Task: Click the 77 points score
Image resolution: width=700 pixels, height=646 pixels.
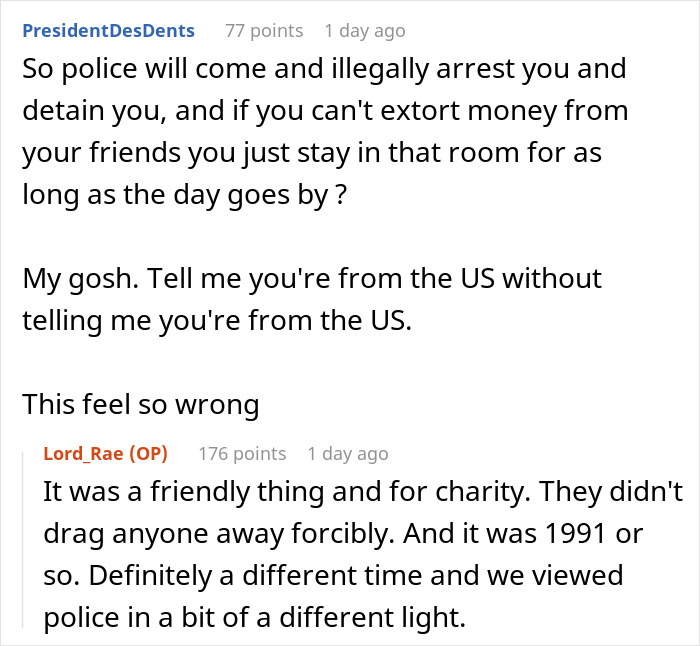Action: point(264,31)
